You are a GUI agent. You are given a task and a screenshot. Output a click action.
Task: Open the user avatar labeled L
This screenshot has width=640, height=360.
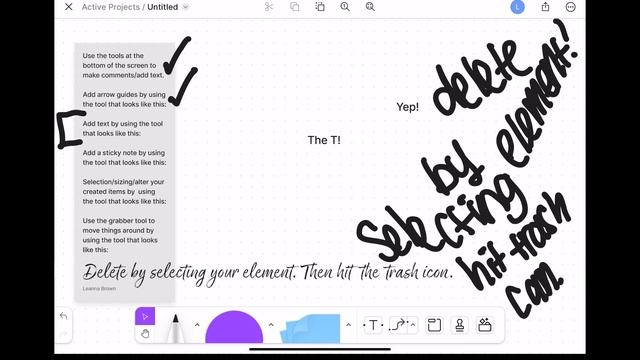point(518,7)
